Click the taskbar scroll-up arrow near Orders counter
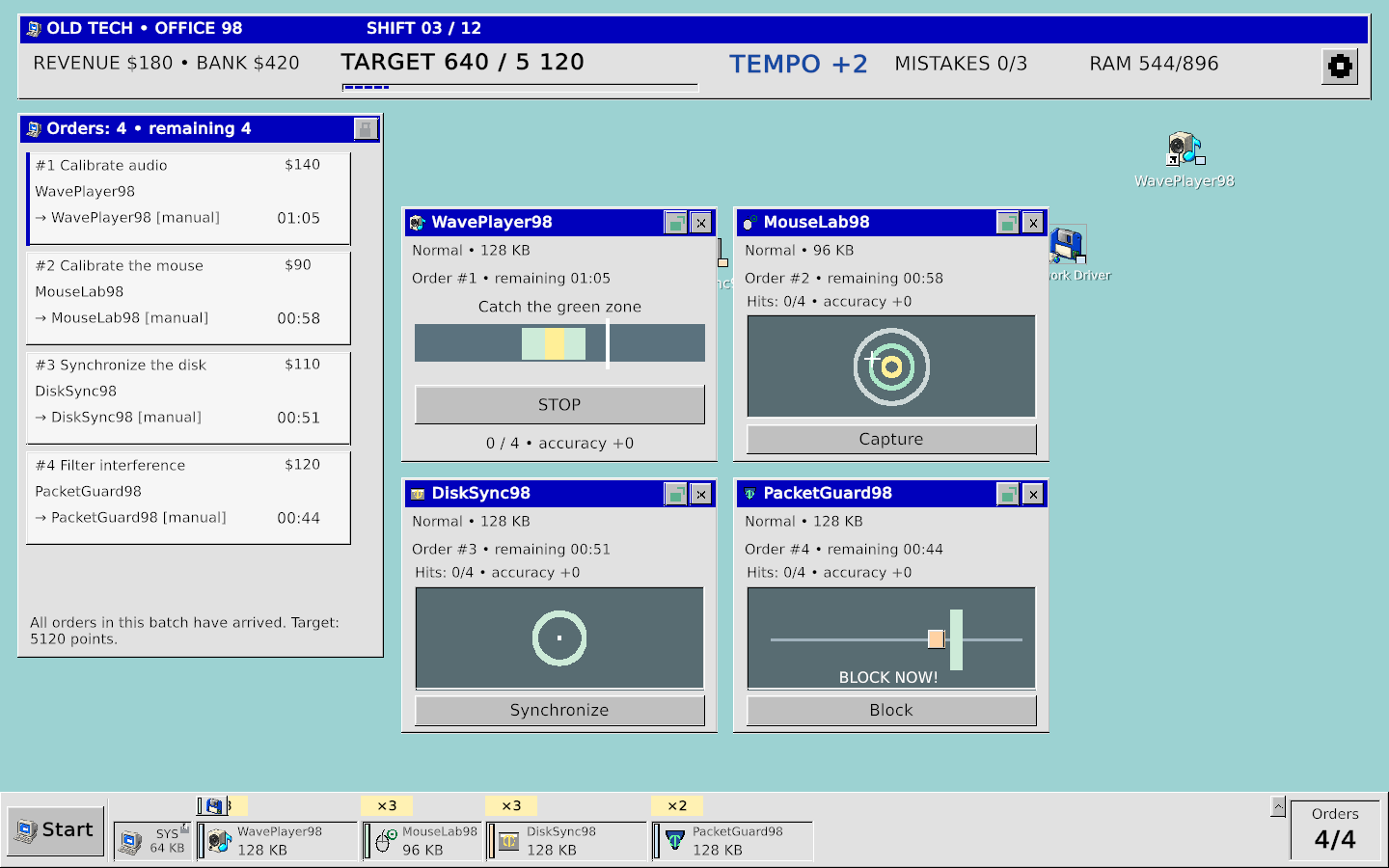The height and width of the screenshot is (868, 1389). [1278, 806]
